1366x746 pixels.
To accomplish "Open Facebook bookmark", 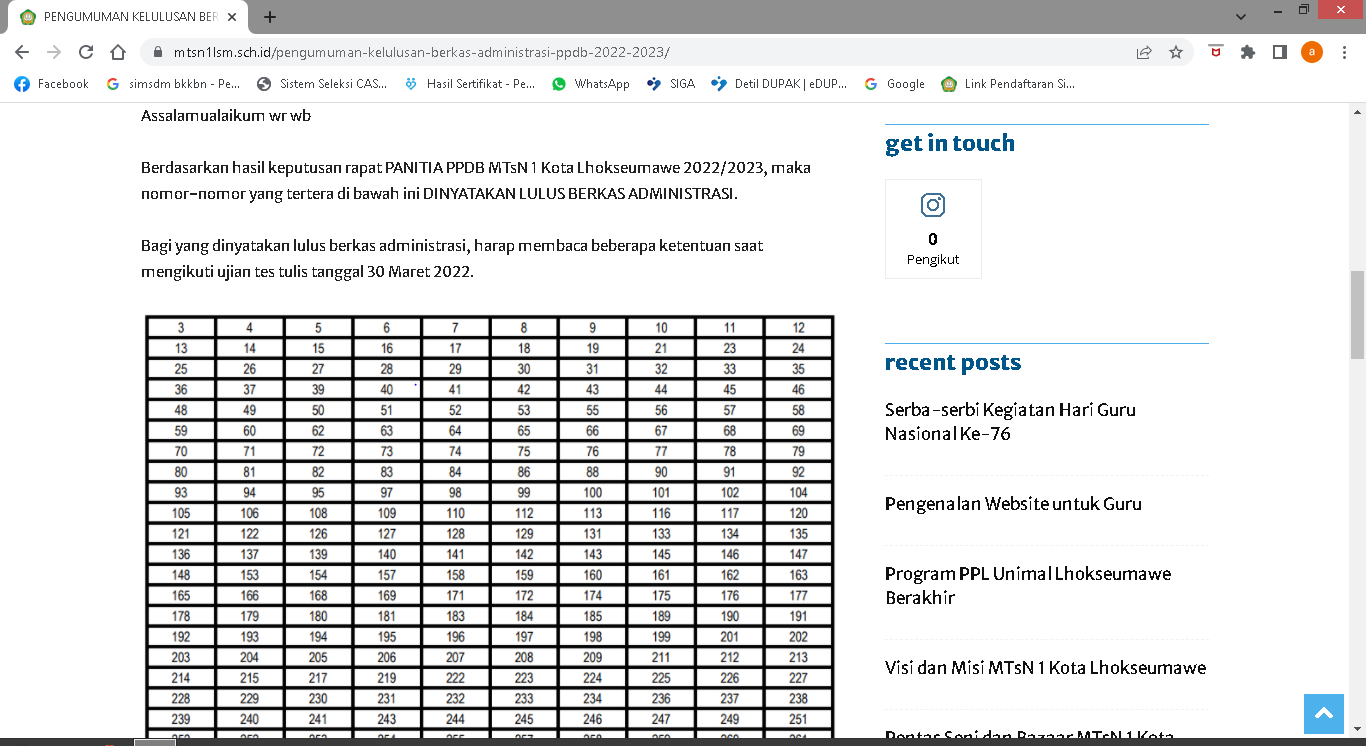I will (x=51, y=84).
